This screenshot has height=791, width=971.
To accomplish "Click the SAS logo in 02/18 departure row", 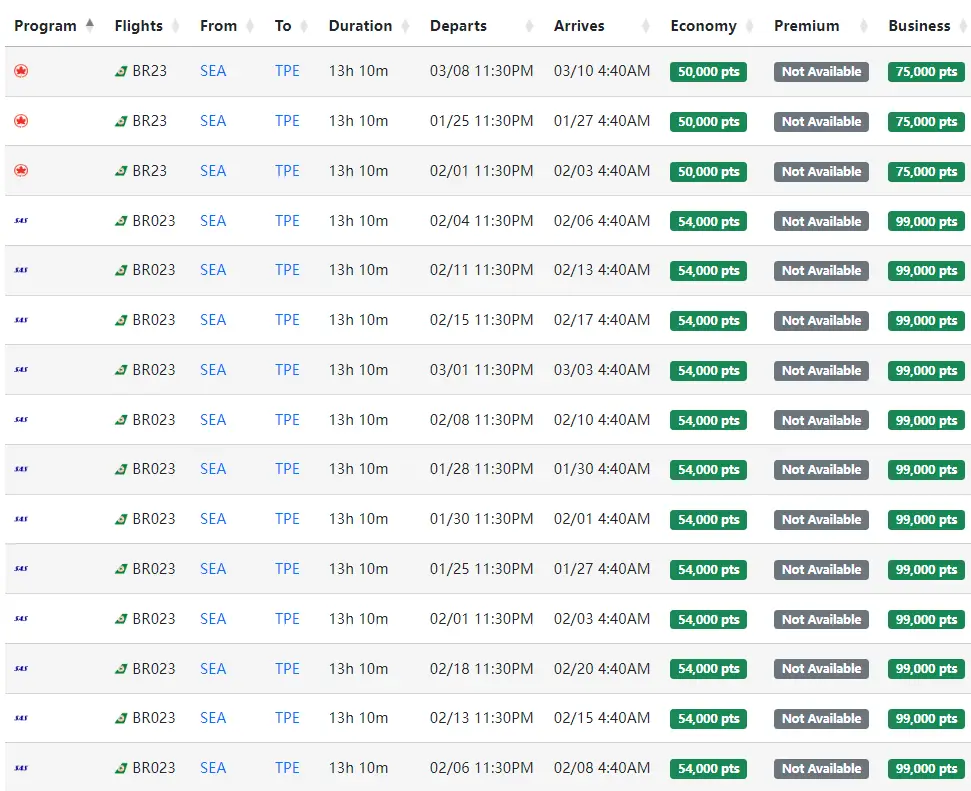I will pyautogui.click(x=21, y=669).
